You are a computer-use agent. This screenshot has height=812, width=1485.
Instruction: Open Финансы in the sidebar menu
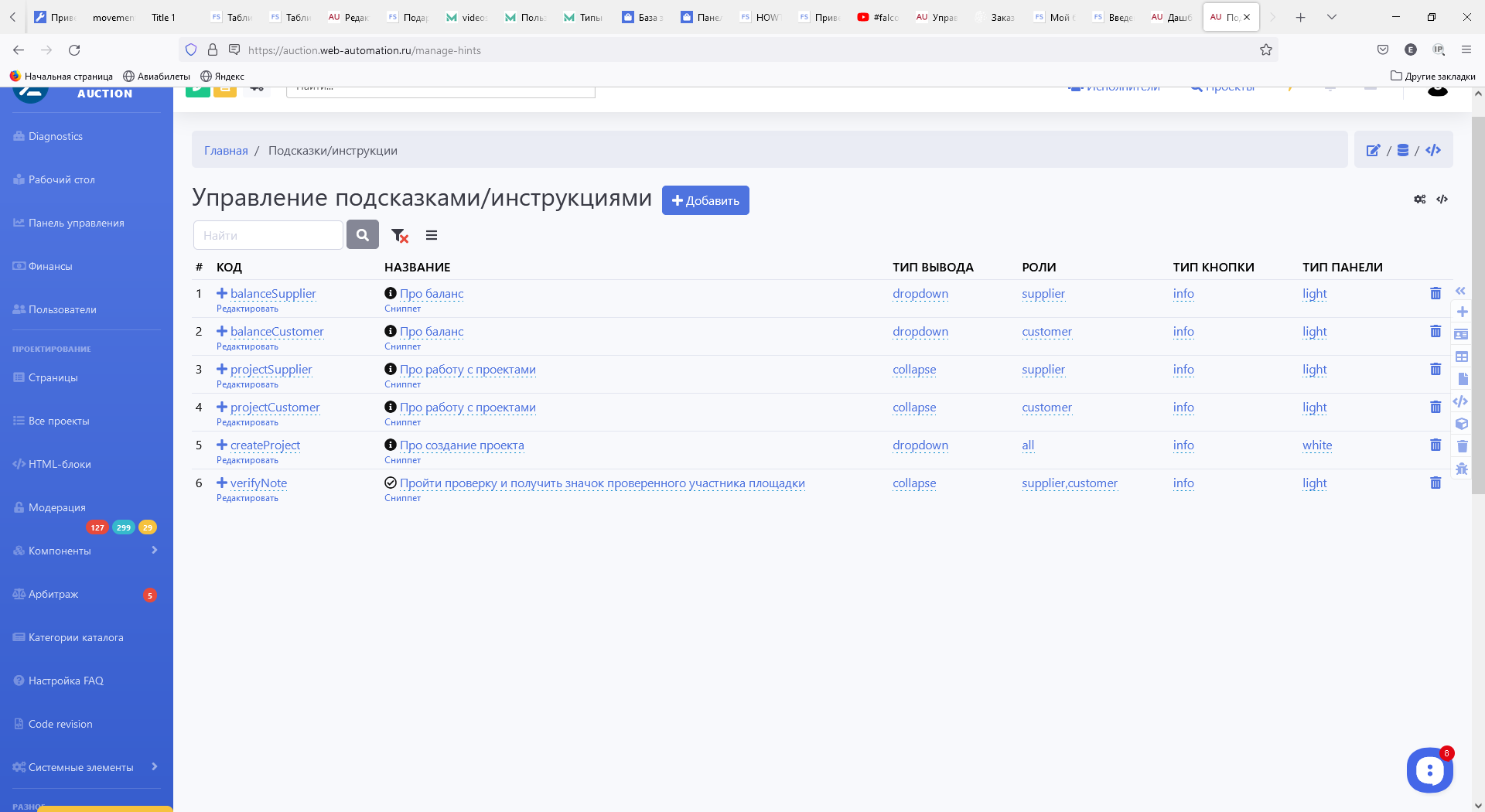[50, 266]
